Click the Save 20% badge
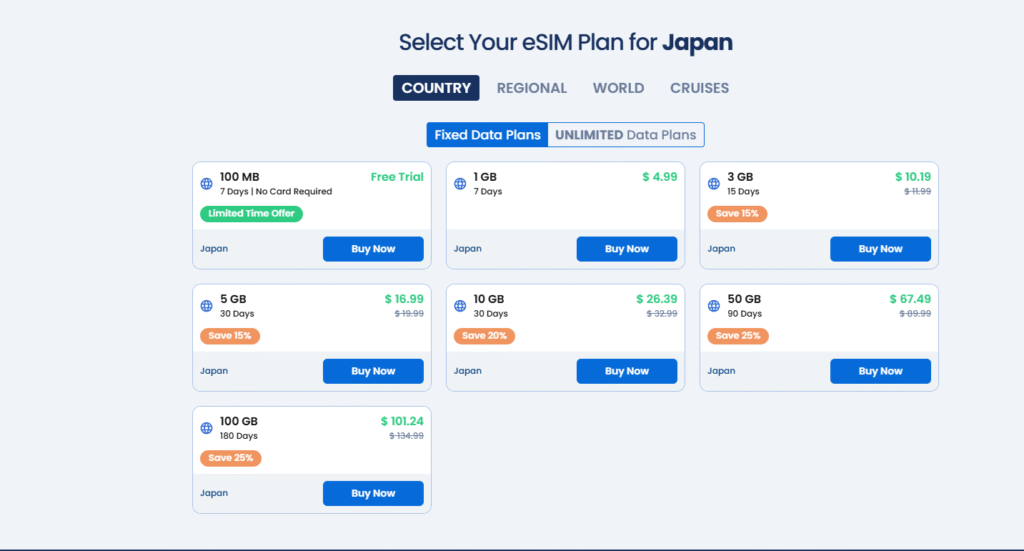This screenshot has width=1024, height=551. (x=484, y=336)
